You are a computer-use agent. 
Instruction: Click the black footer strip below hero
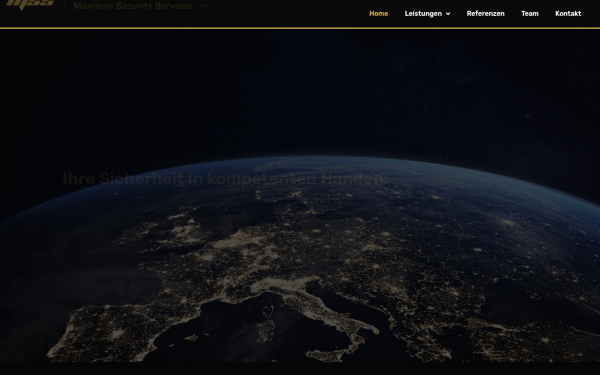300,368
